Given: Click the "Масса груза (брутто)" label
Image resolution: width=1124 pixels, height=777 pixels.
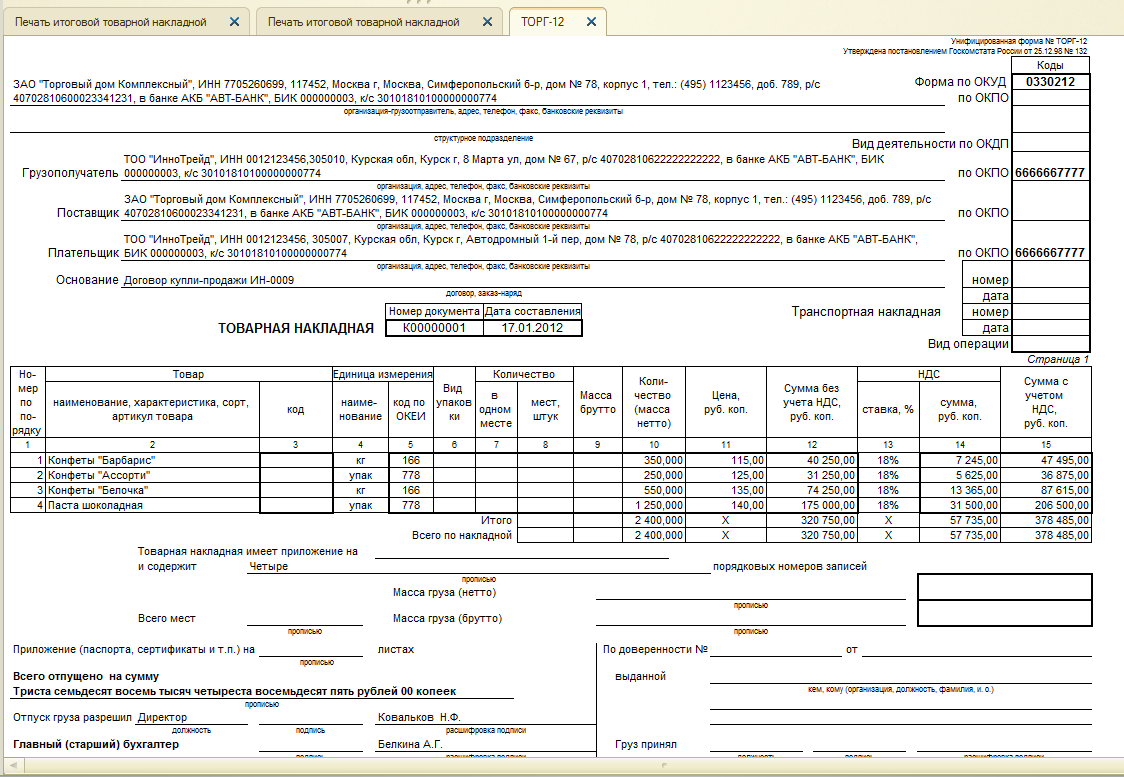Looking at the screenshot, I should click(x=447, y=619).
